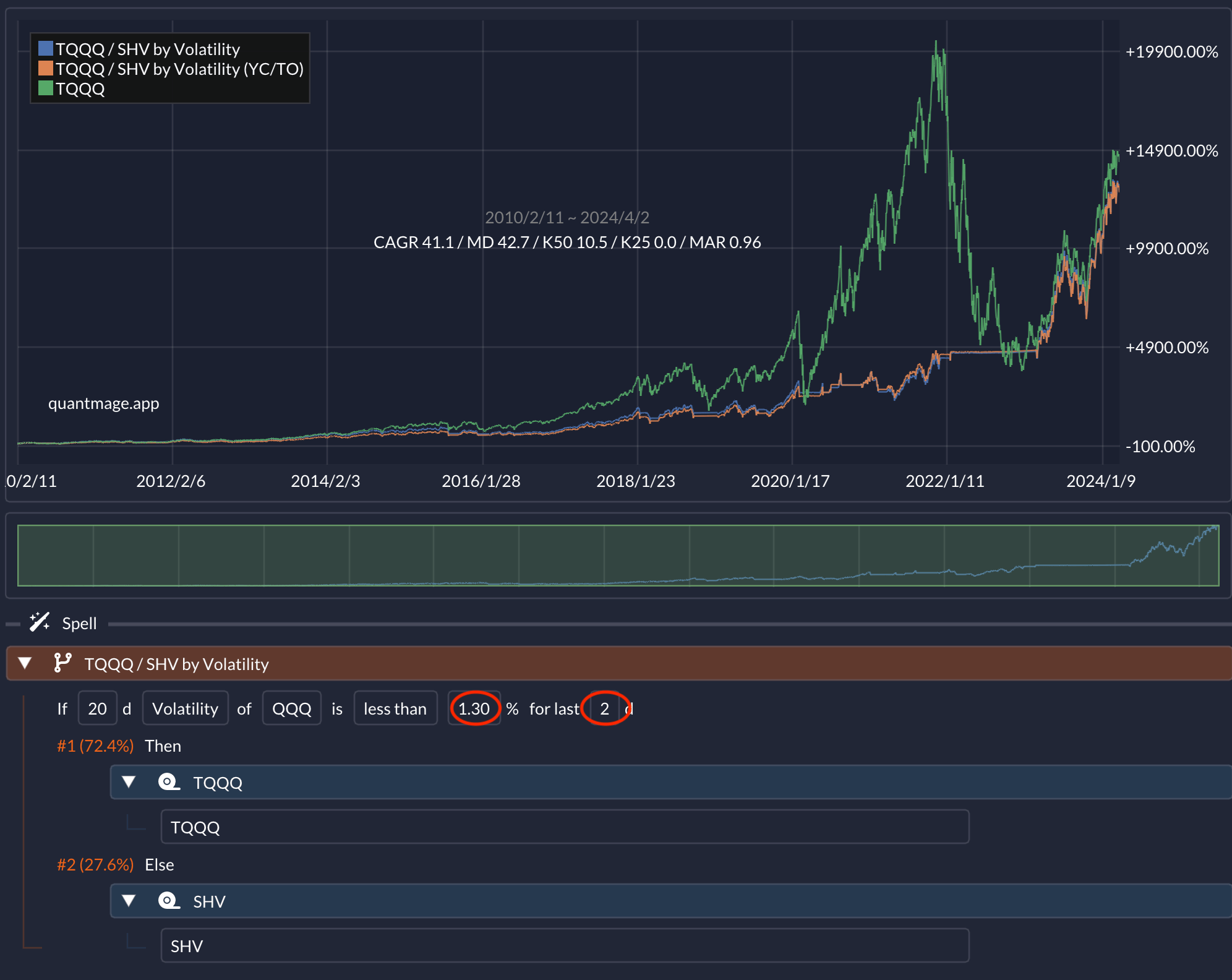Click the asset icon next to TQQQ group
Screen dimensions: 1232x980
169,782
